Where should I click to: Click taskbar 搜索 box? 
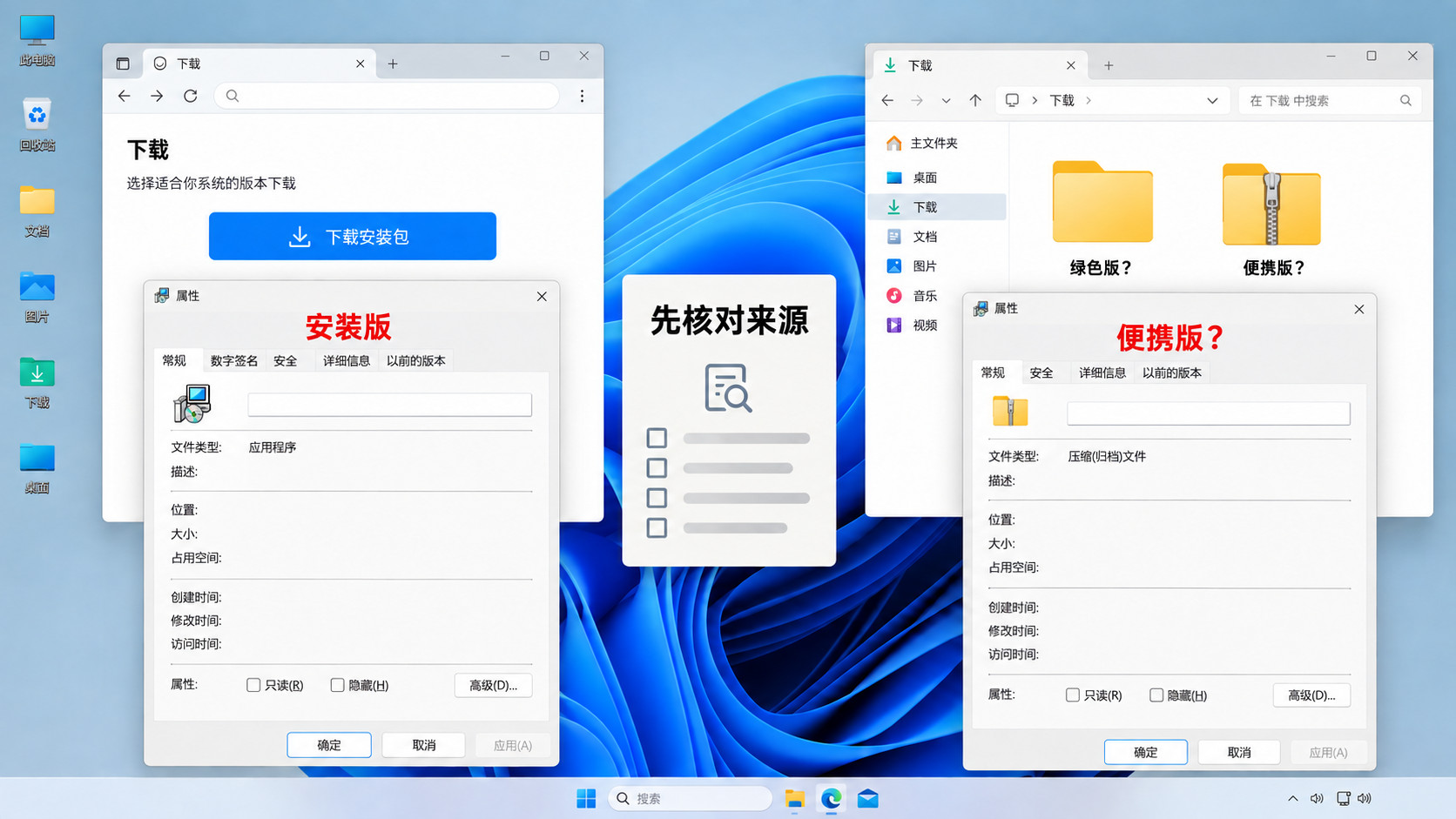(x=690, y=798)
